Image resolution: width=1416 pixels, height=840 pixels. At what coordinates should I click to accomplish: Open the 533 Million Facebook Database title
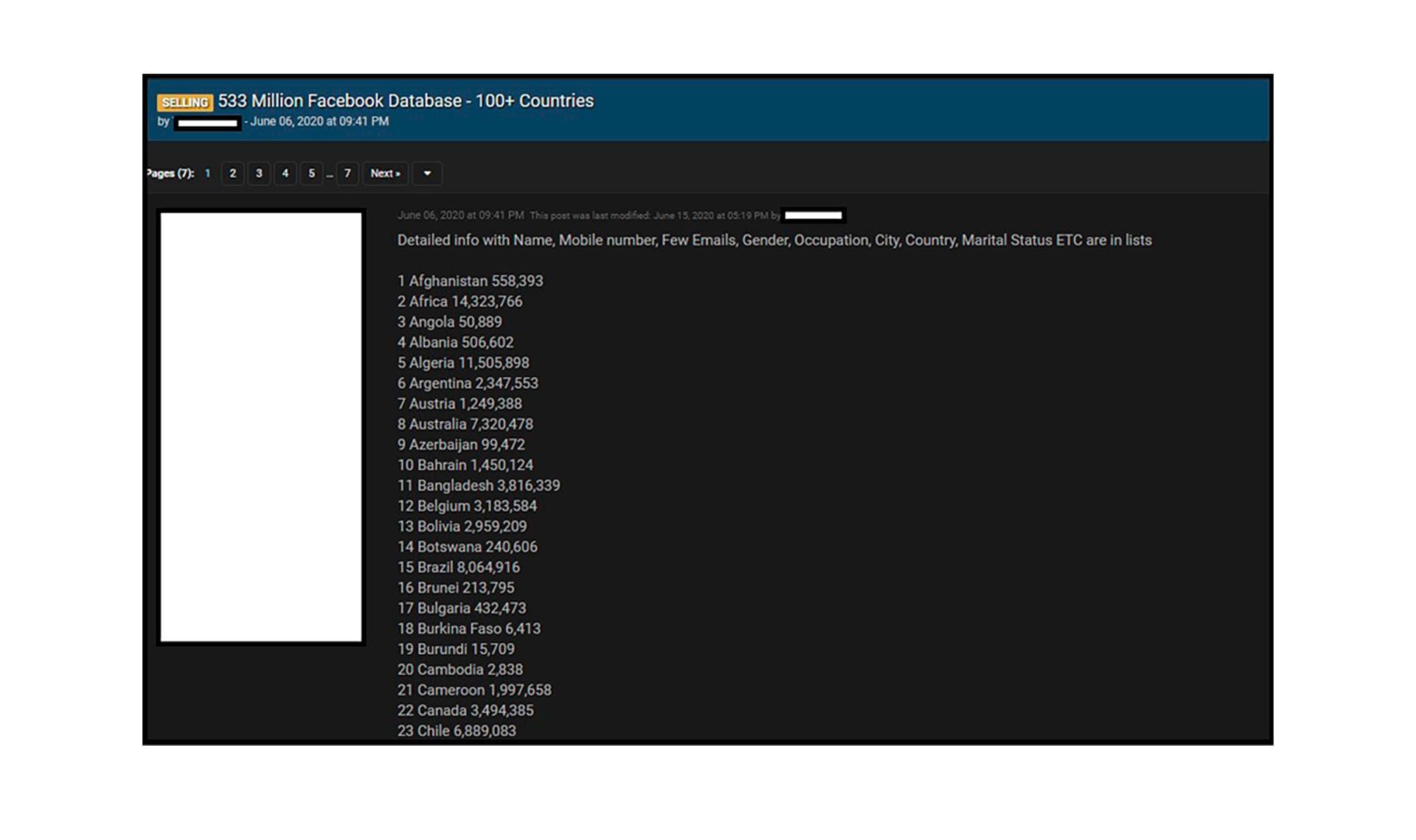[406, 100]
